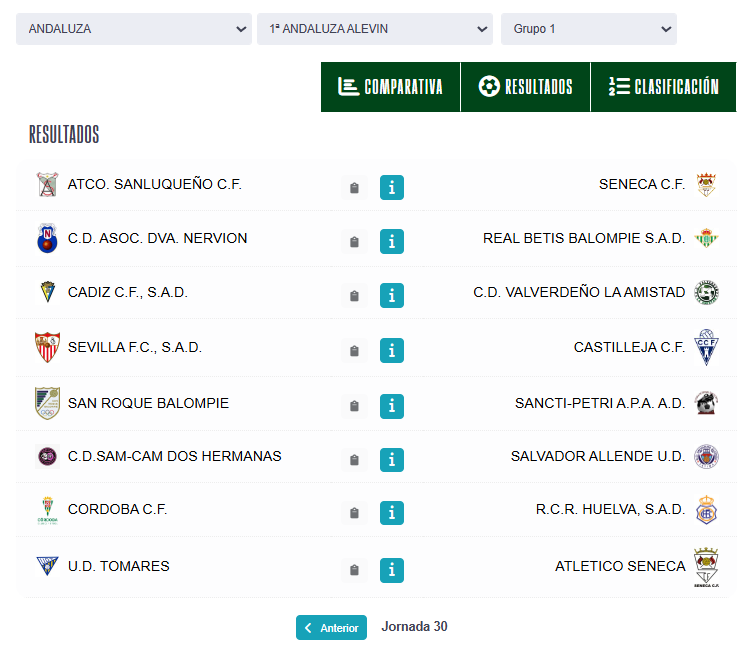Viewport: 752px width, 646px height.
Task: Open match info for Cordoba vs Huelva
Action: coord(392,513)
